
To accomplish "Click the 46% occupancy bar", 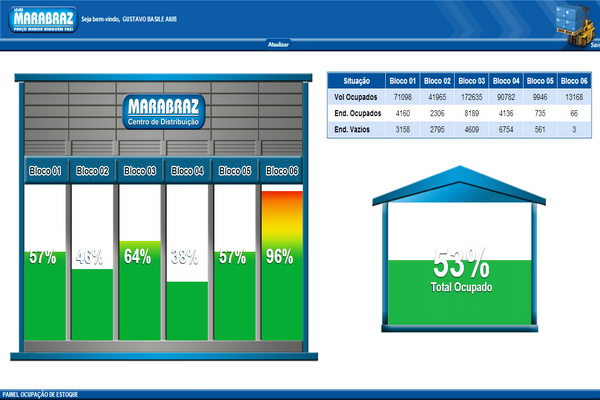I will click(93, 304).
